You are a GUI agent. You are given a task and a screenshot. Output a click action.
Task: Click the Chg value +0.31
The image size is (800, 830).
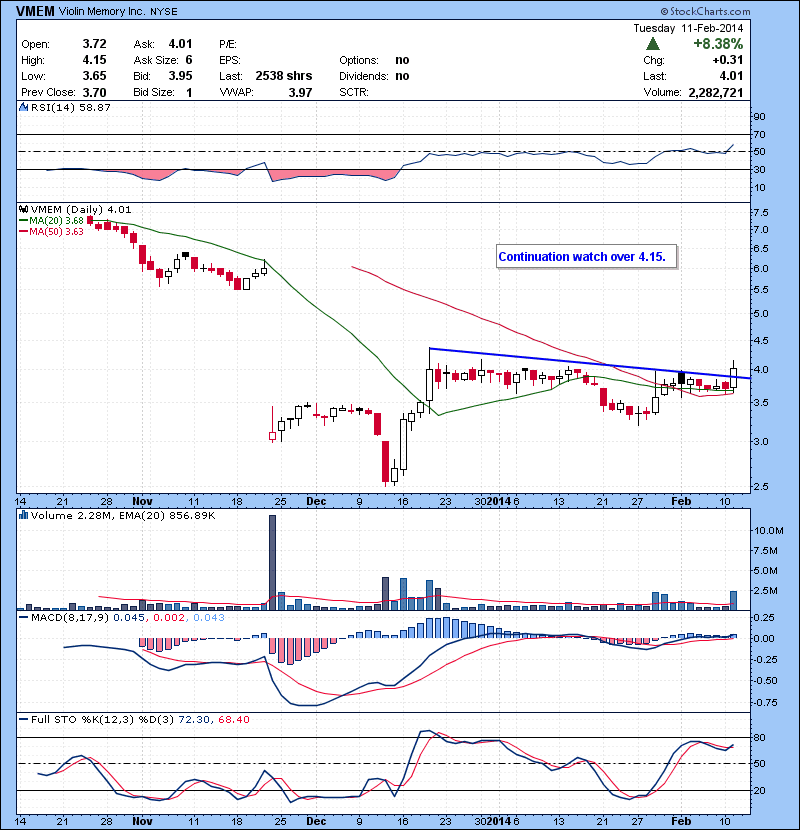click(x=728, y=60)
